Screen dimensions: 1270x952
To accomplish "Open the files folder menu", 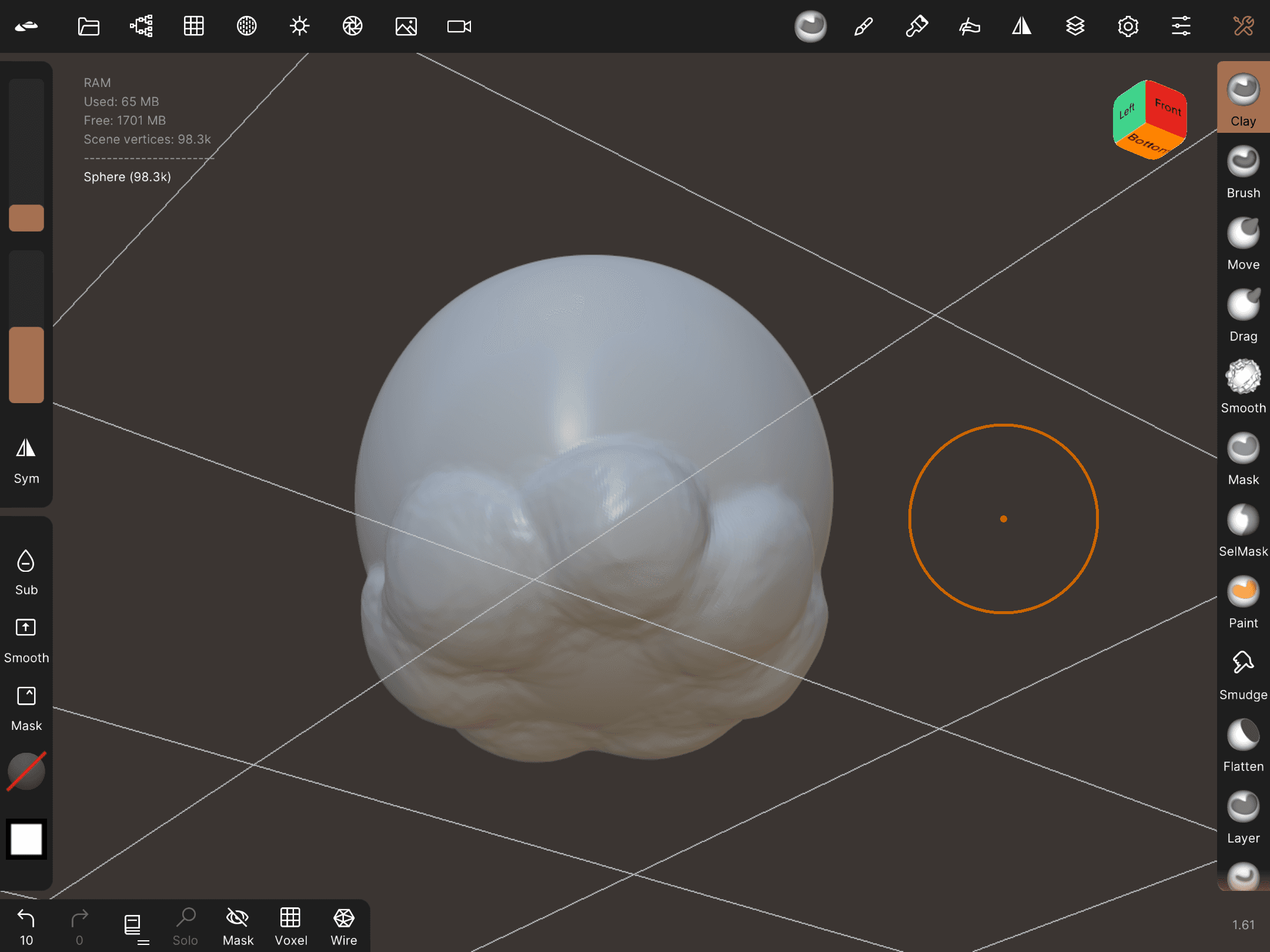I will click(88, 26).
